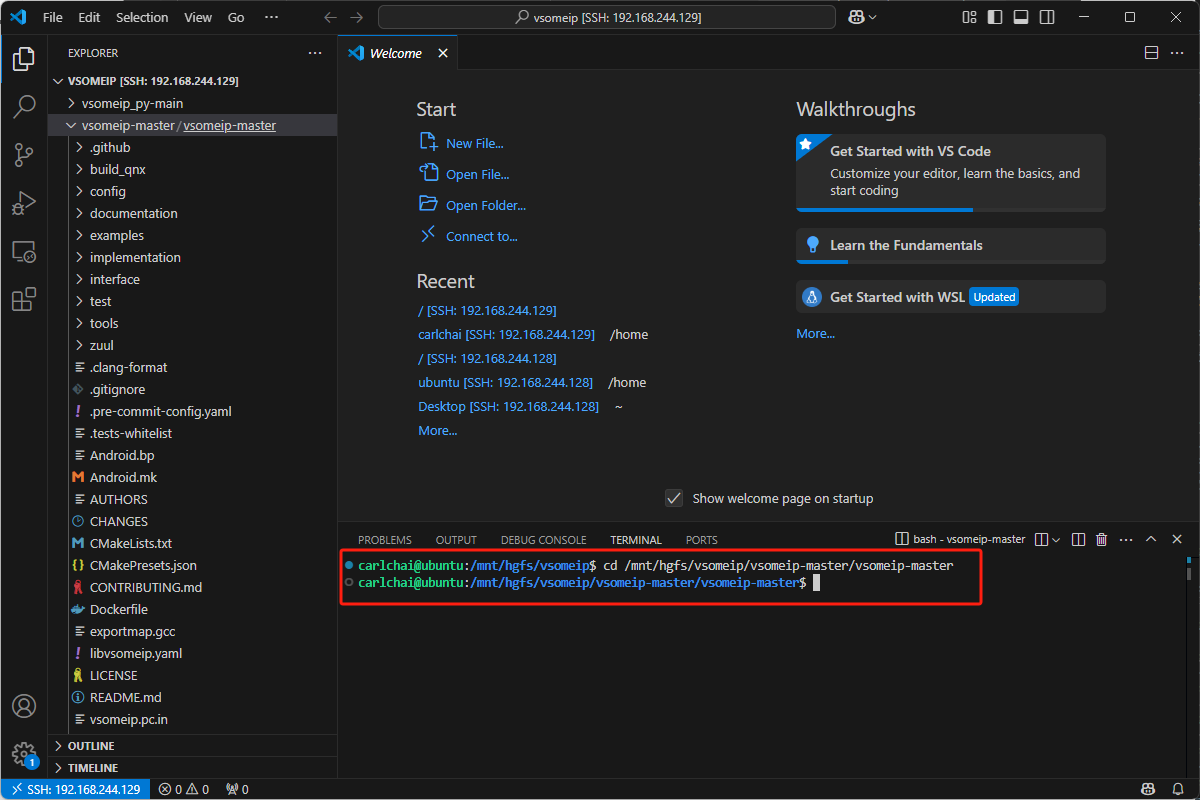Open the Copilot chat icon in title bar
Screen dimensions: 1200x800
pyautogui.click(x=856, y=17)
